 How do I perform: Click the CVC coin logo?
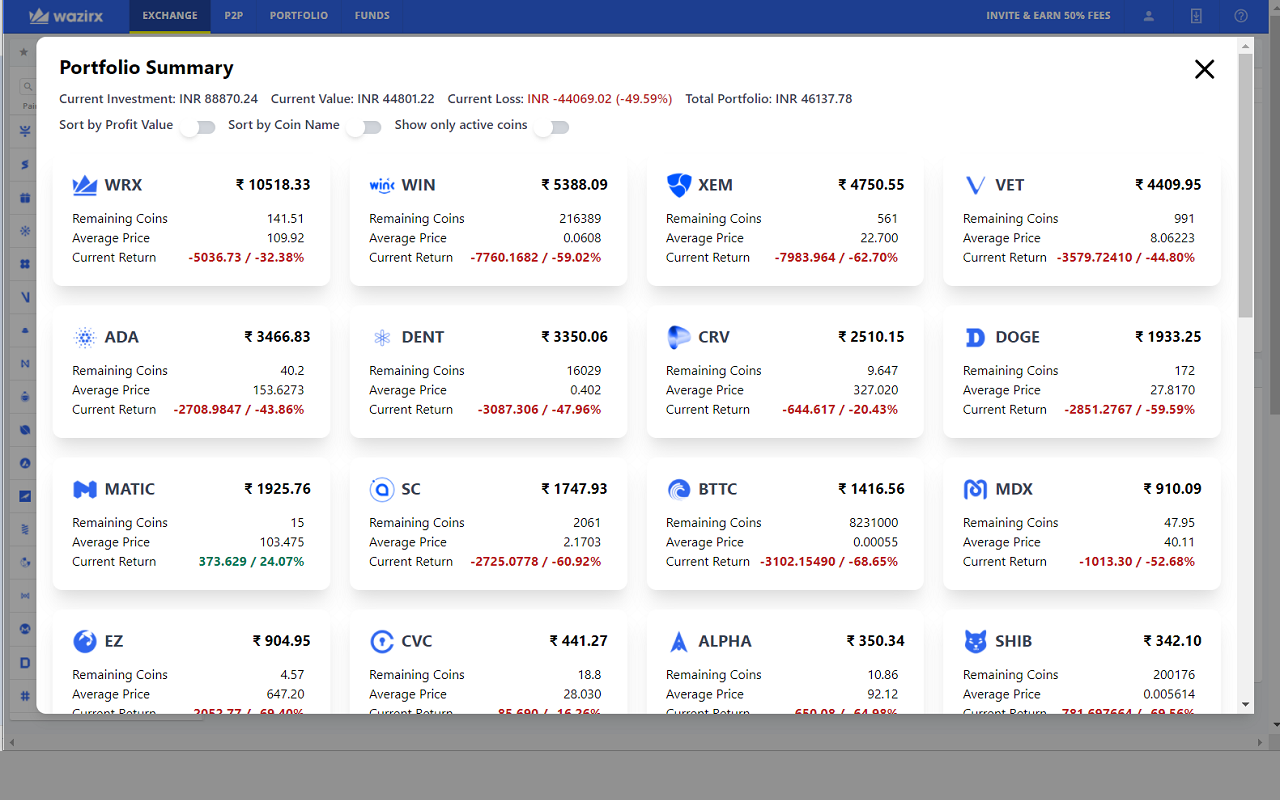click(x=382, y=641)
